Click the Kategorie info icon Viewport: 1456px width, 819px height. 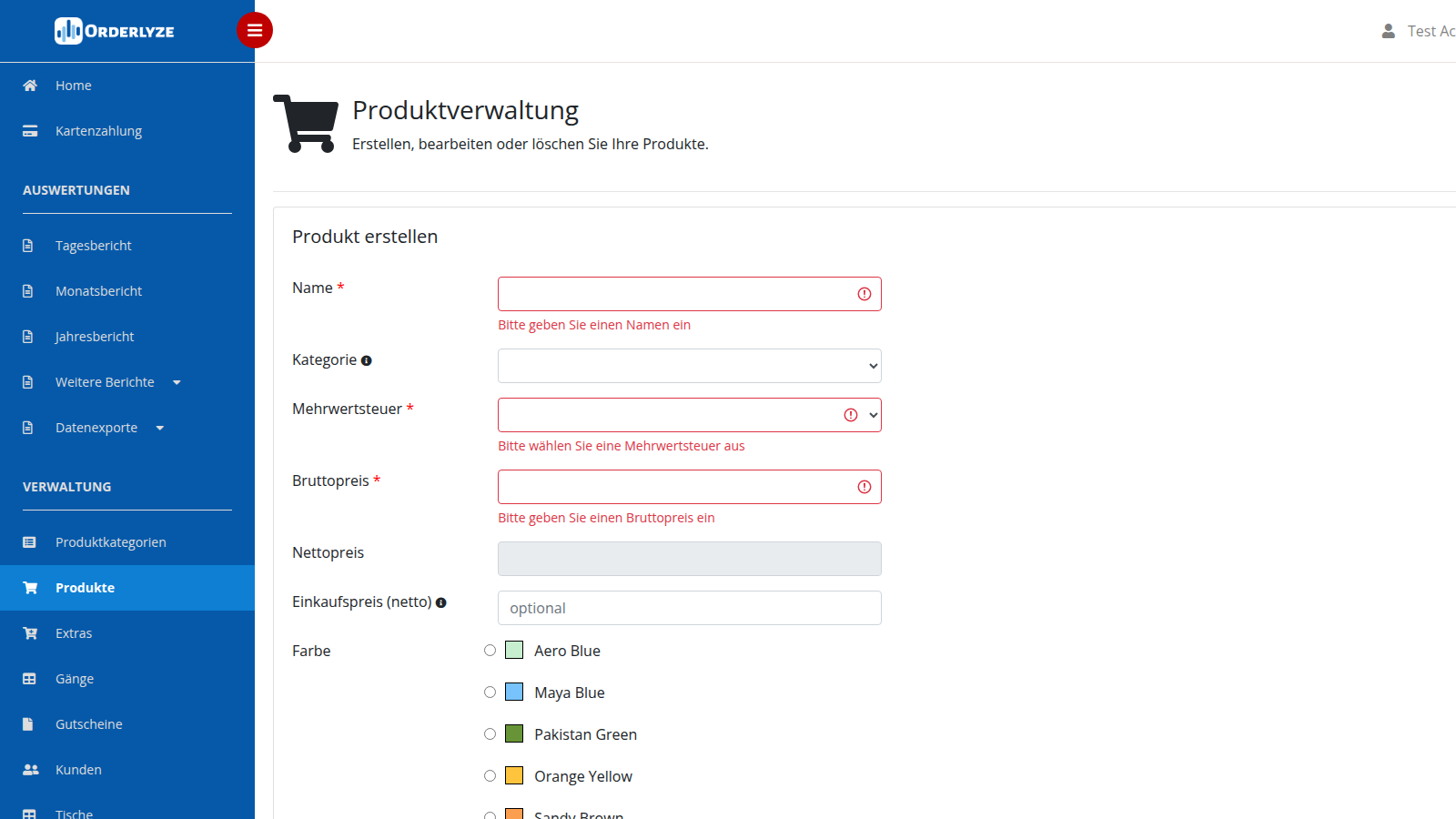[367, 361]
